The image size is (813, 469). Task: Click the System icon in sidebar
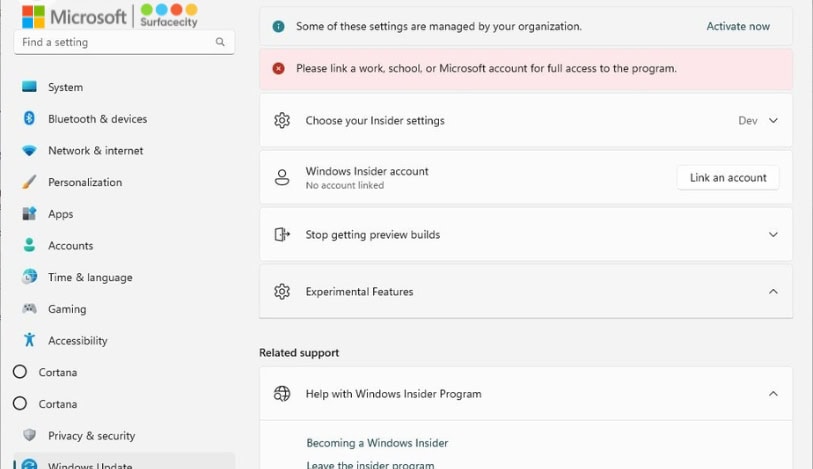click(29, 87)
